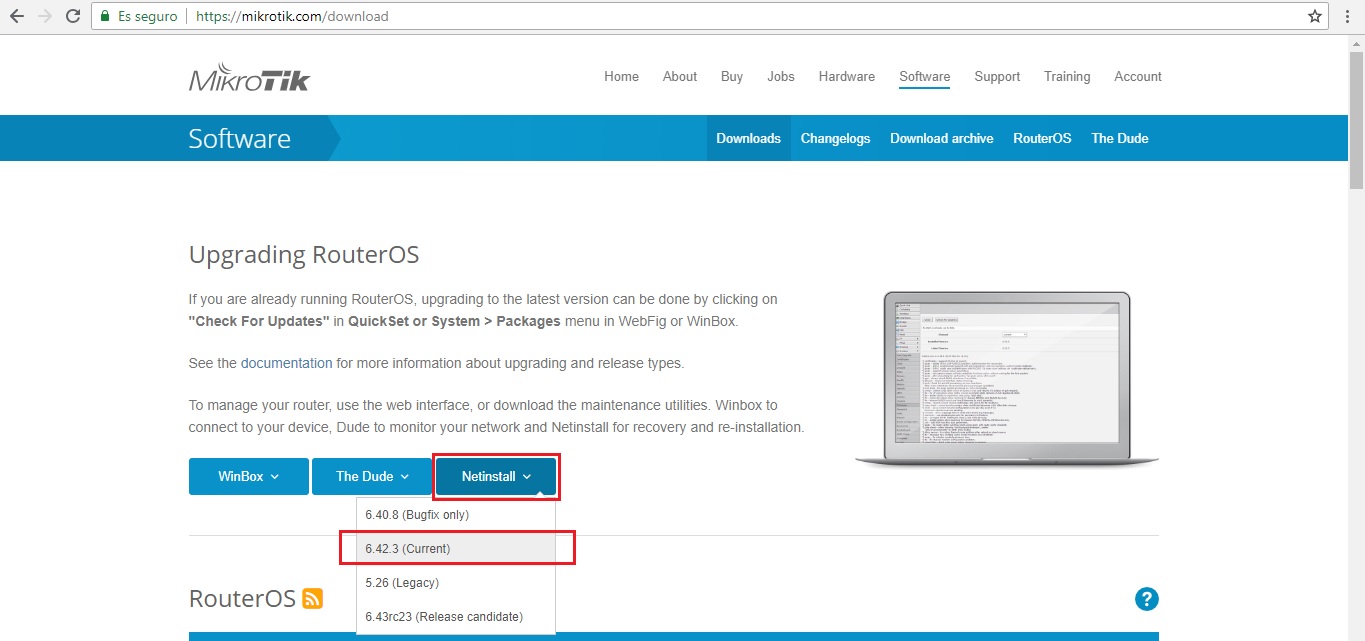Open the Account page
This screenshot has height=641, width=1365.
click(1138, 76)
